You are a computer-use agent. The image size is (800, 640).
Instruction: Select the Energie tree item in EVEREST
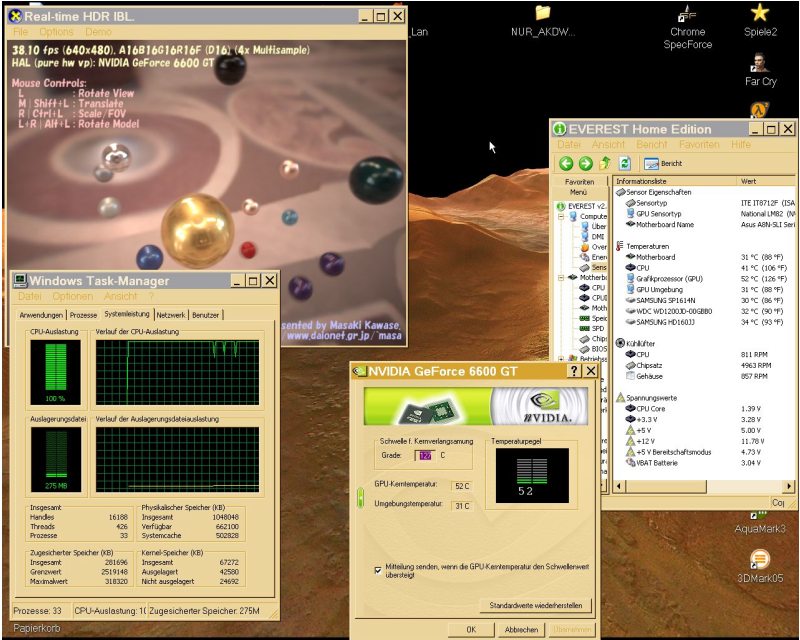[594, 257]
